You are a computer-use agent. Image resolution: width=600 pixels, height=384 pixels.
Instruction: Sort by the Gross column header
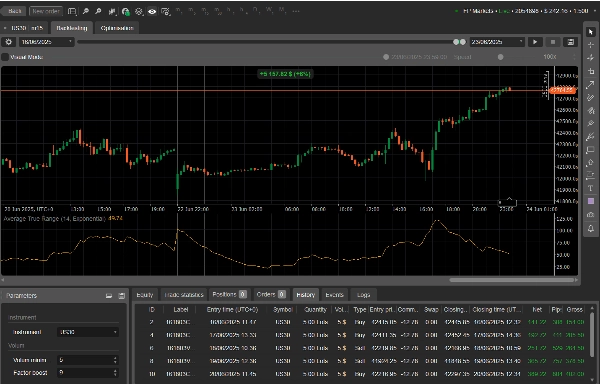pyautogui.click(x=574, y=309)
